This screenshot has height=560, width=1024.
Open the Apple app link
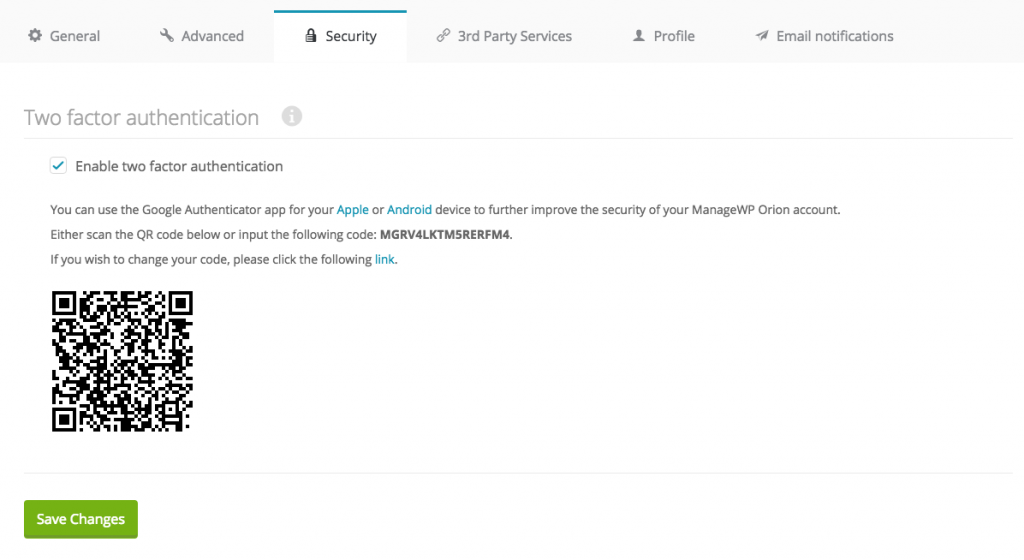pyautogui.click(x=352, y=210)
